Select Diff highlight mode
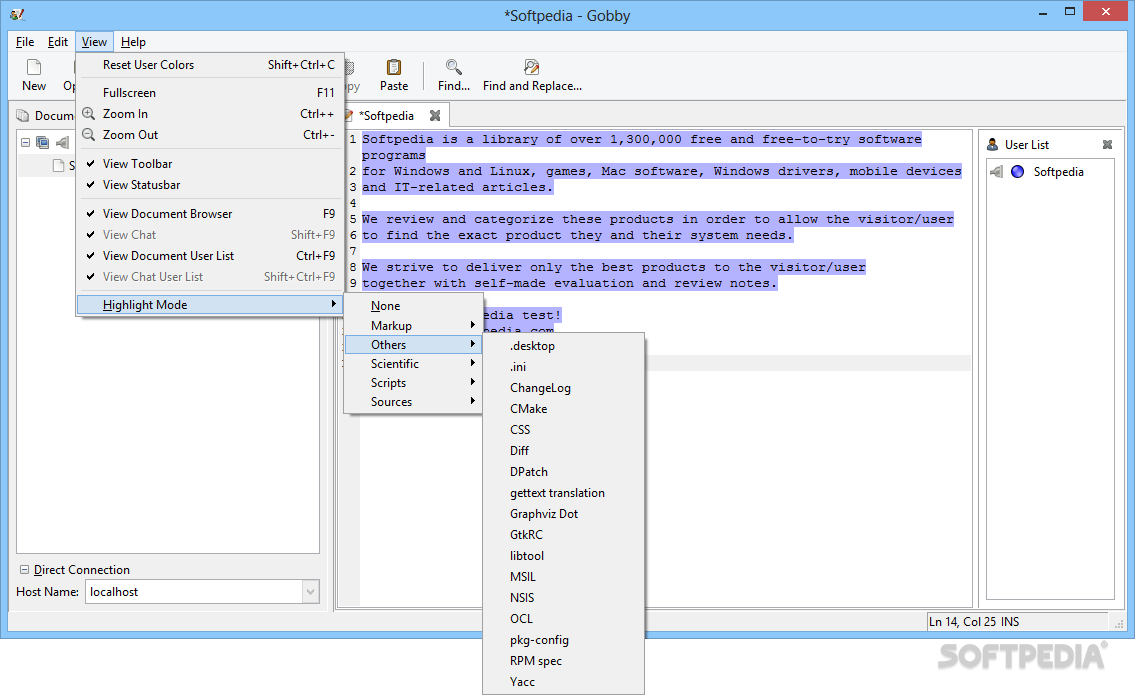The width and height of the screenshot is (1135, 695). point(563,451)
